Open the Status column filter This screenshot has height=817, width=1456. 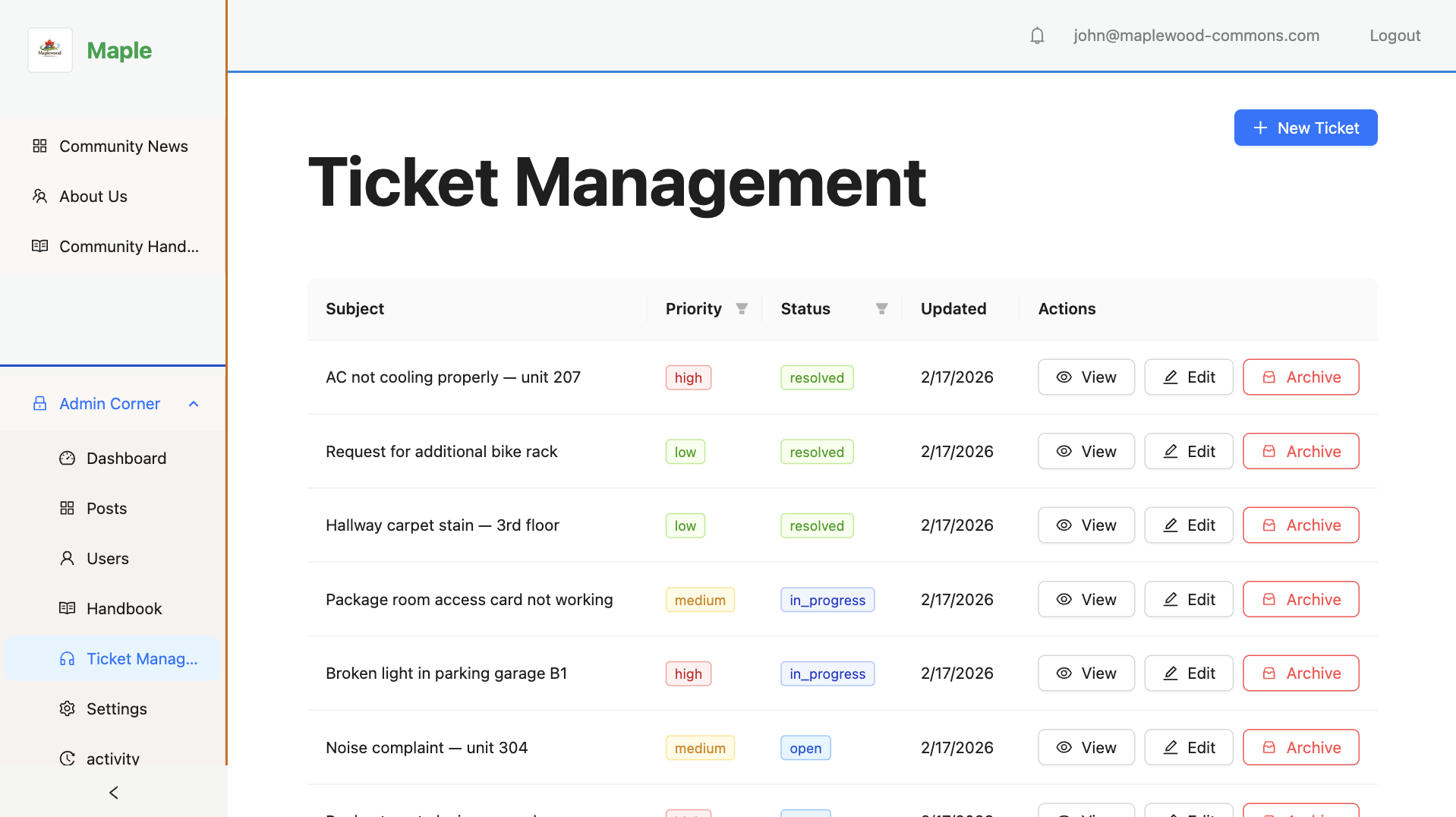click(881, 308)
